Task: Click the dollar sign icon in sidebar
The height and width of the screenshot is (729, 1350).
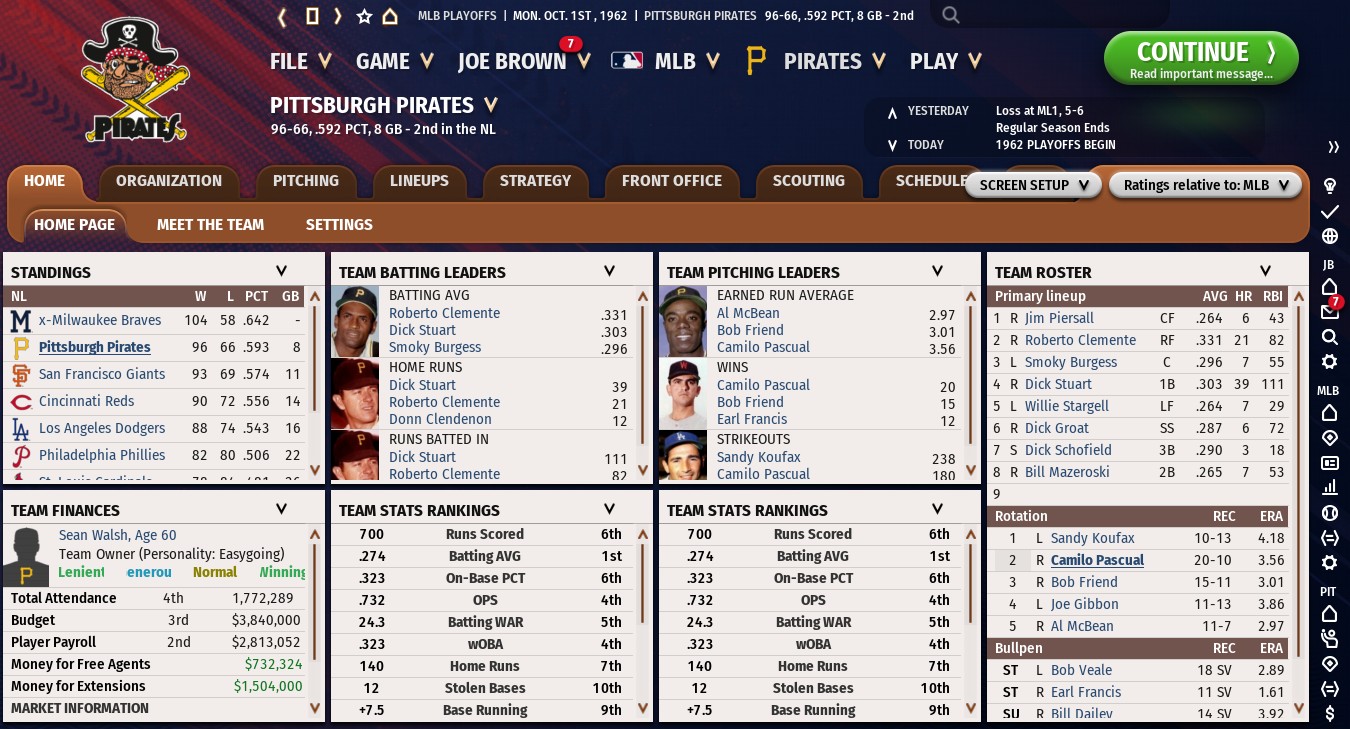Action: 1330,713
